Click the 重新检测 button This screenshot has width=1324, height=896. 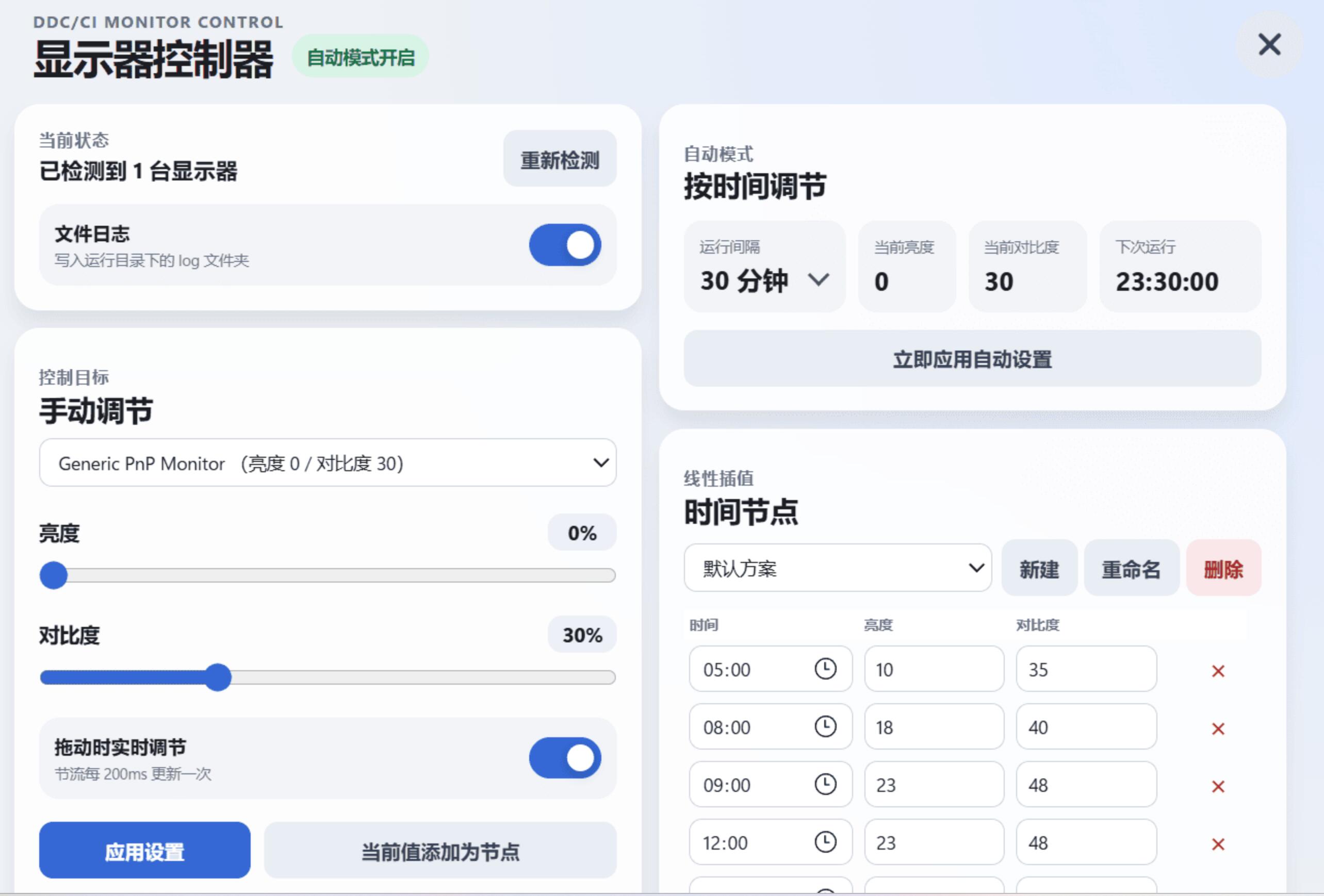pos(560,159)
